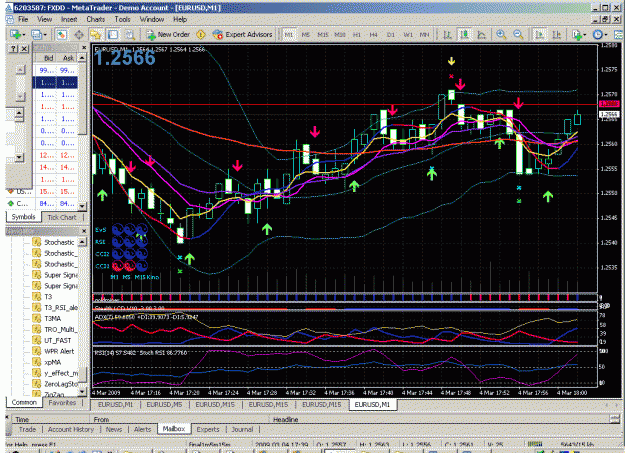The width and height of the screenshot is (625, 453).
Task: Expand the Periods dropdown arrow
Action: pos(605,35)
